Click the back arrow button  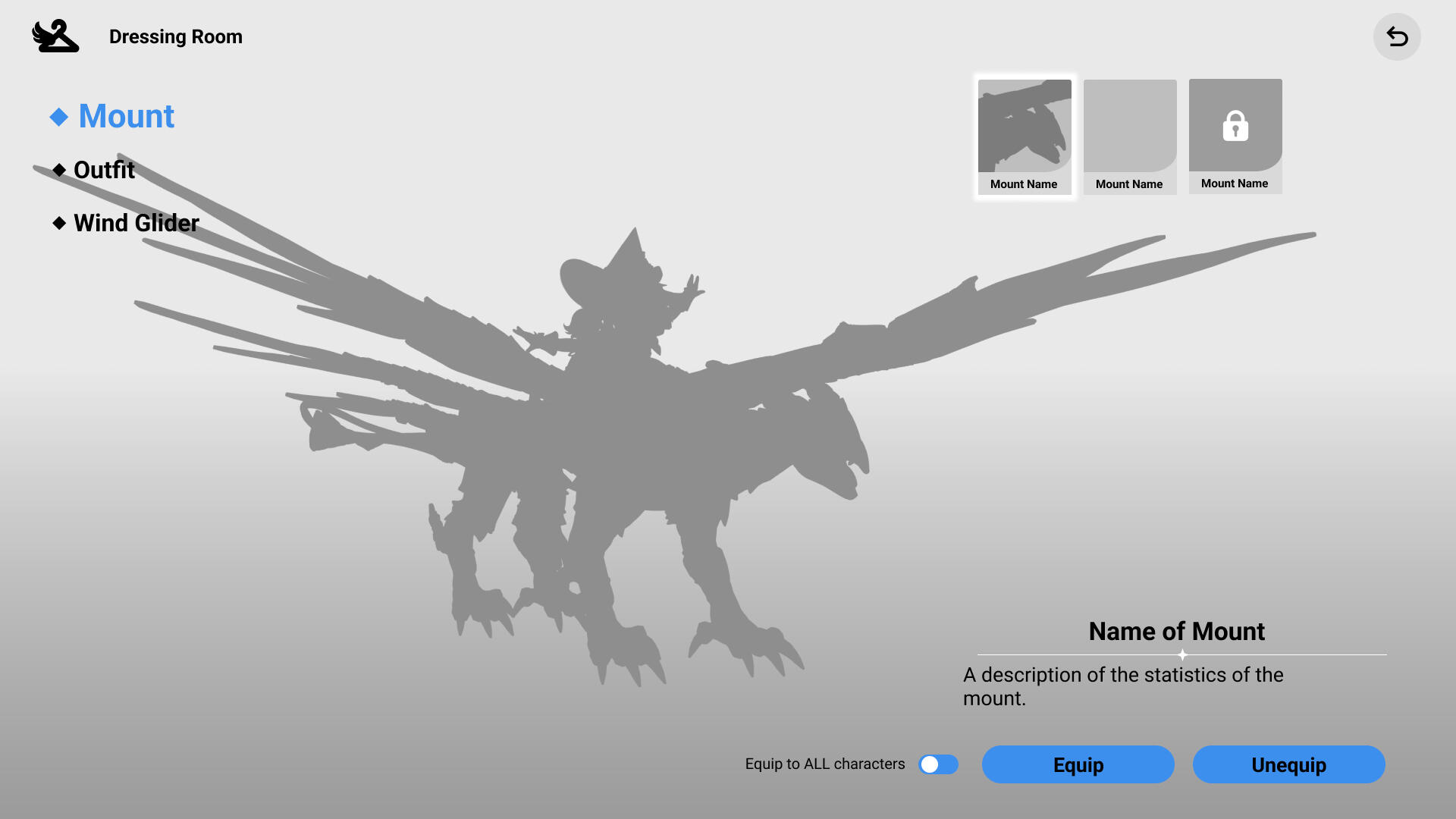point(1397,36)
